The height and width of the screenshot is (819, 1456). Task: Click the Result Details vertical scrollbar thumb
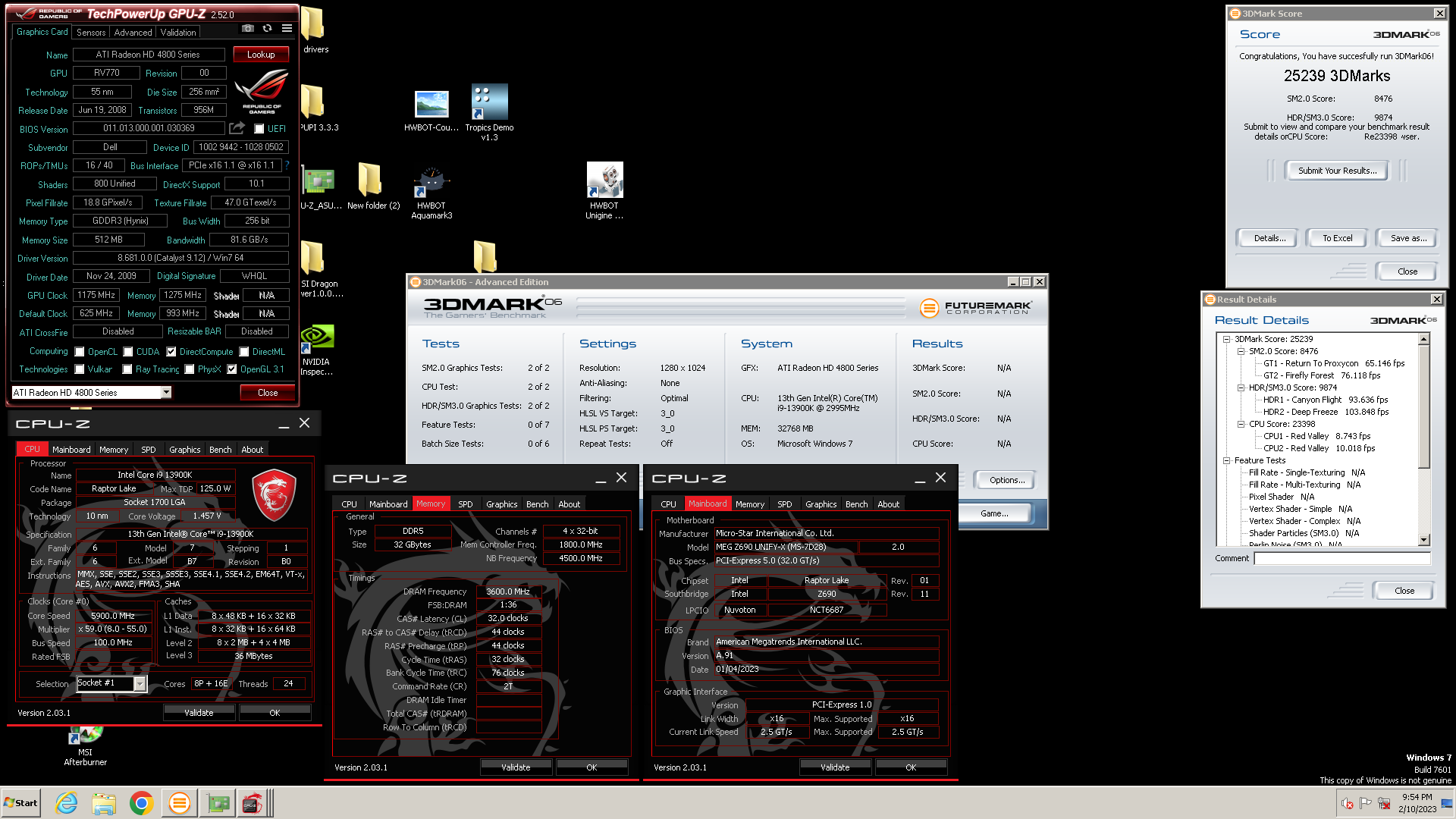1424,408
